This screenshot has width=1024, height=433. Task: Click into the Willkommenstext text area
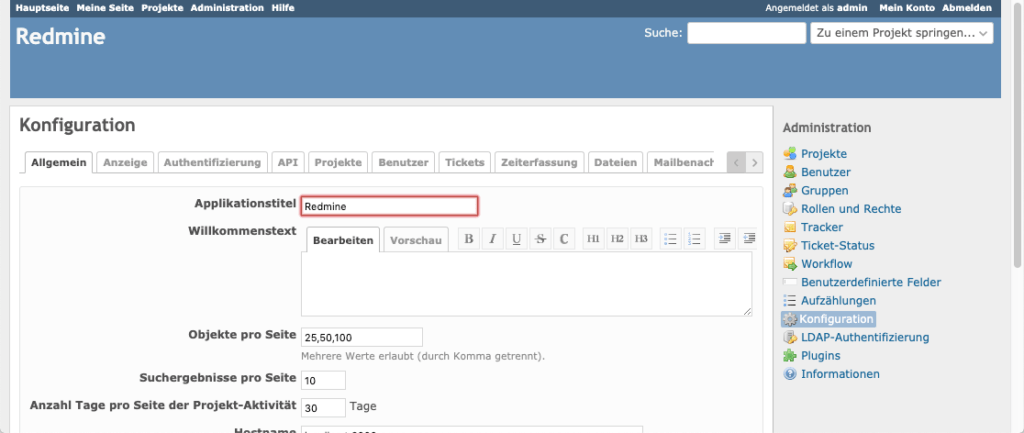[526, 284]
